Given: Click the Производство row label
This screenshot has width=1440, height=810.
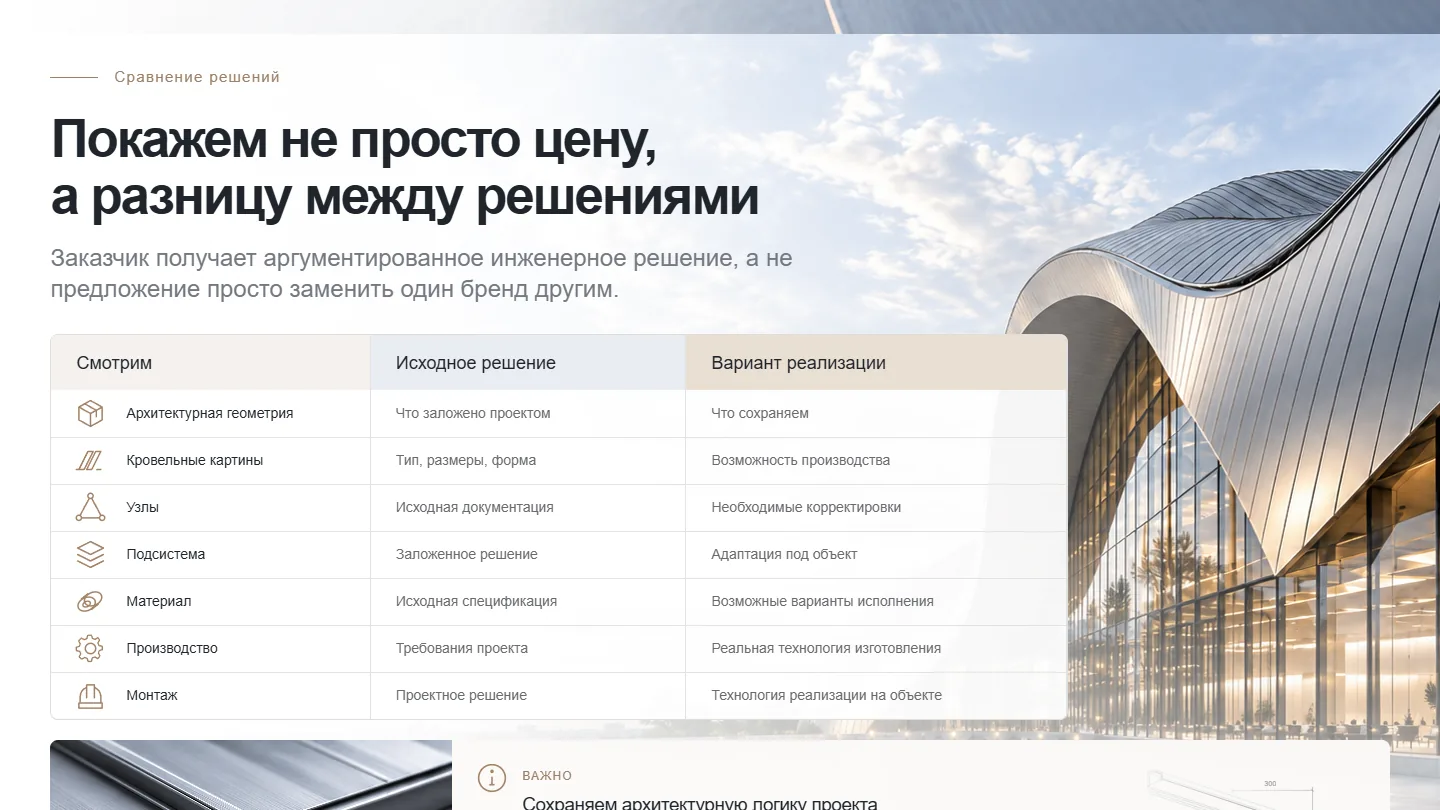Looking at the screenshot, I should click(172, 648).
